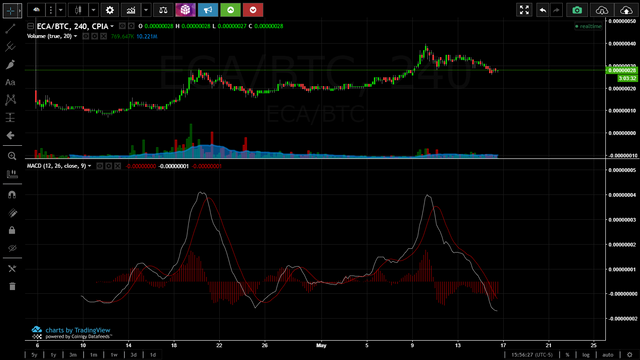The image size is (640, 360).
Task: Remove the Volume indicator
Action: pyautogui.click(x=103, y=36)
